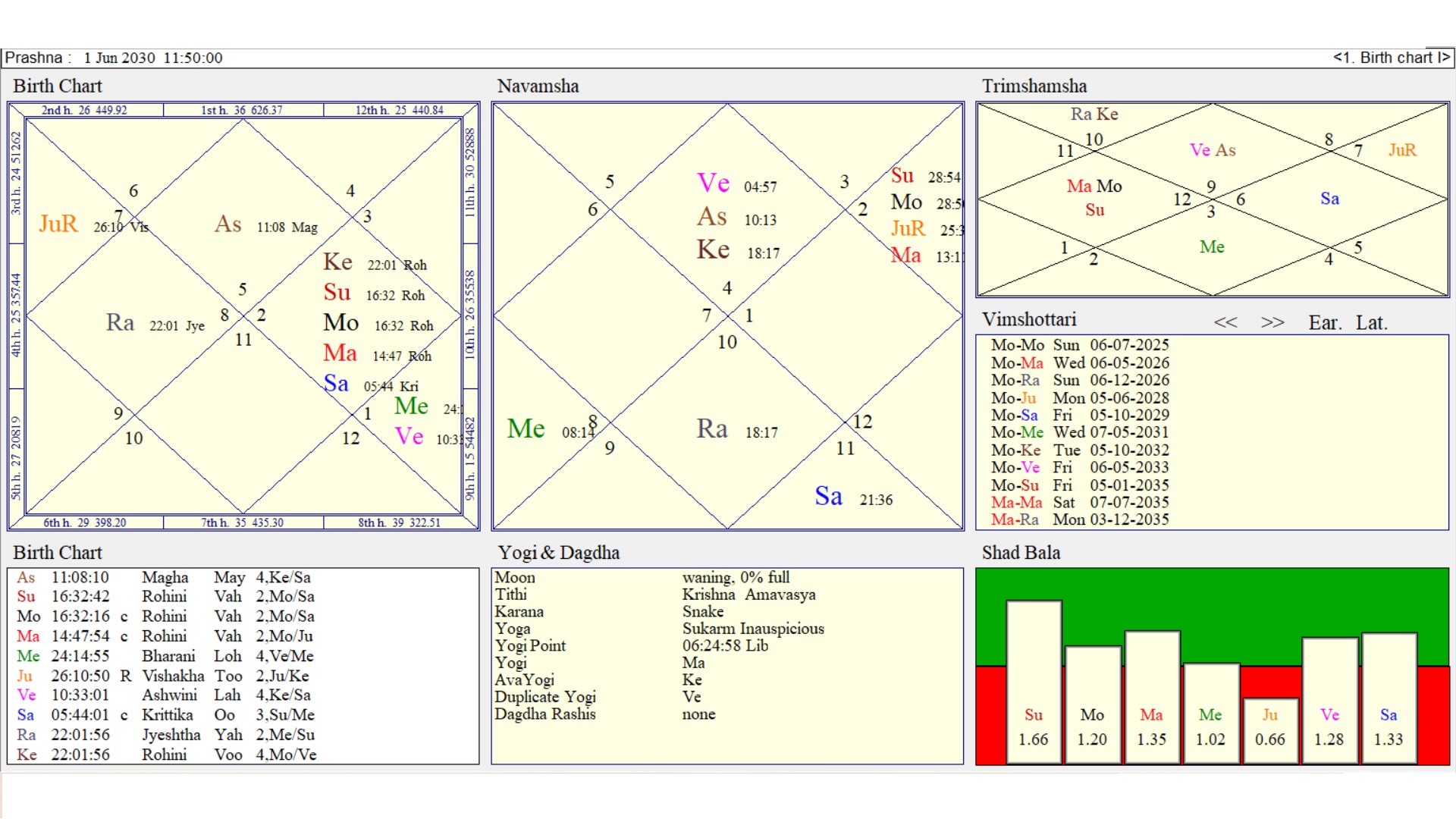Screen dimensions: 1456x819
Task: Click 'Ra Ke' in Trimshamsha chart
Action: [x=1094, y=115]
